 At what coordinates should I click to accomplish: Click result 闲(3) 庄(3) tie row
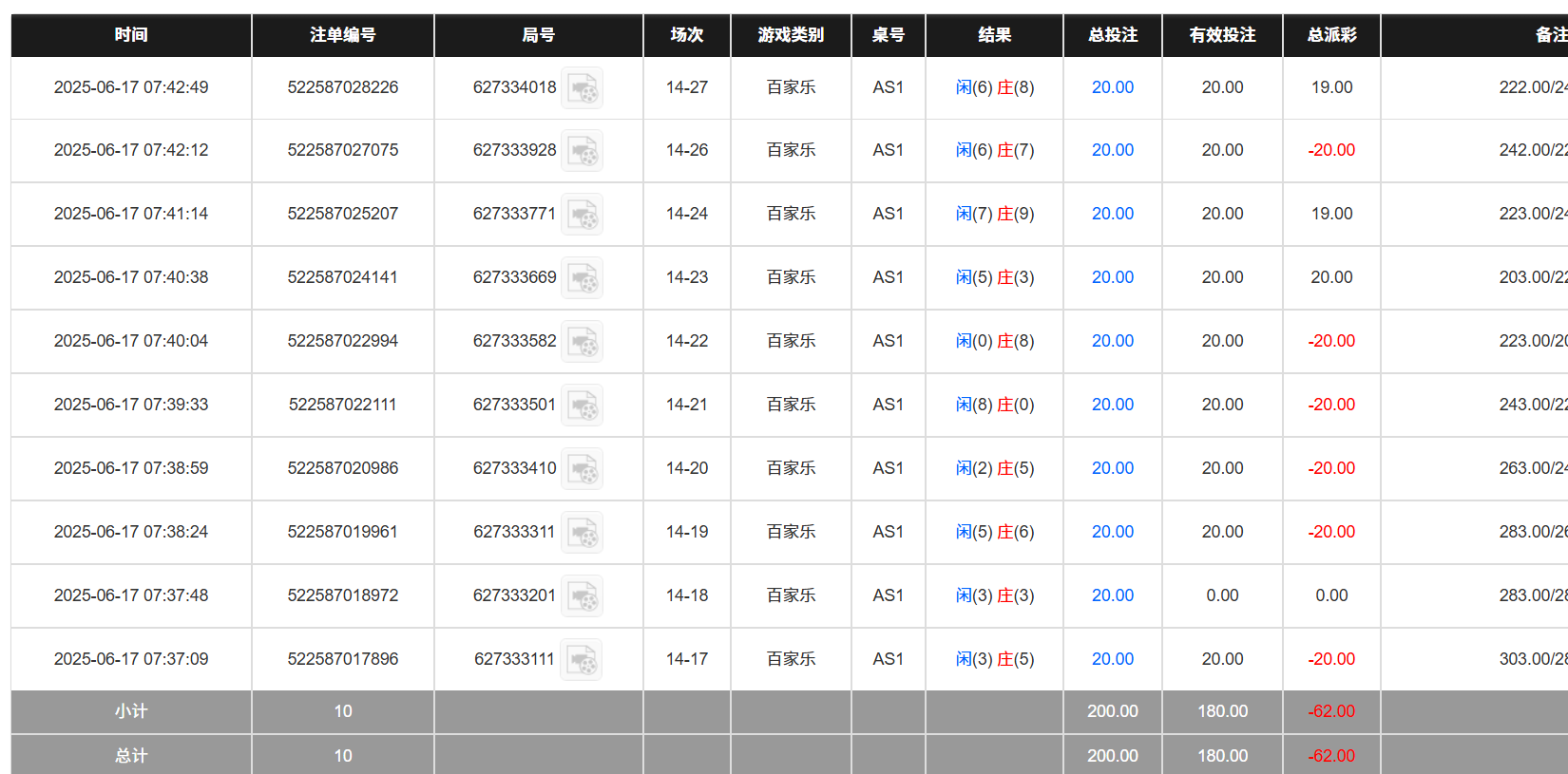click(994, 595)
